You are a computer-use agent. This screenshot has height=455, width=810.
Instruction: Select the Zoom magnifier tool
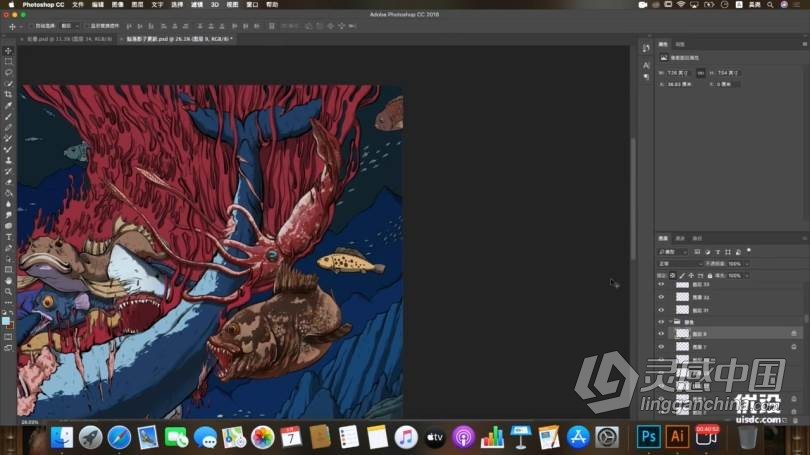9,291
